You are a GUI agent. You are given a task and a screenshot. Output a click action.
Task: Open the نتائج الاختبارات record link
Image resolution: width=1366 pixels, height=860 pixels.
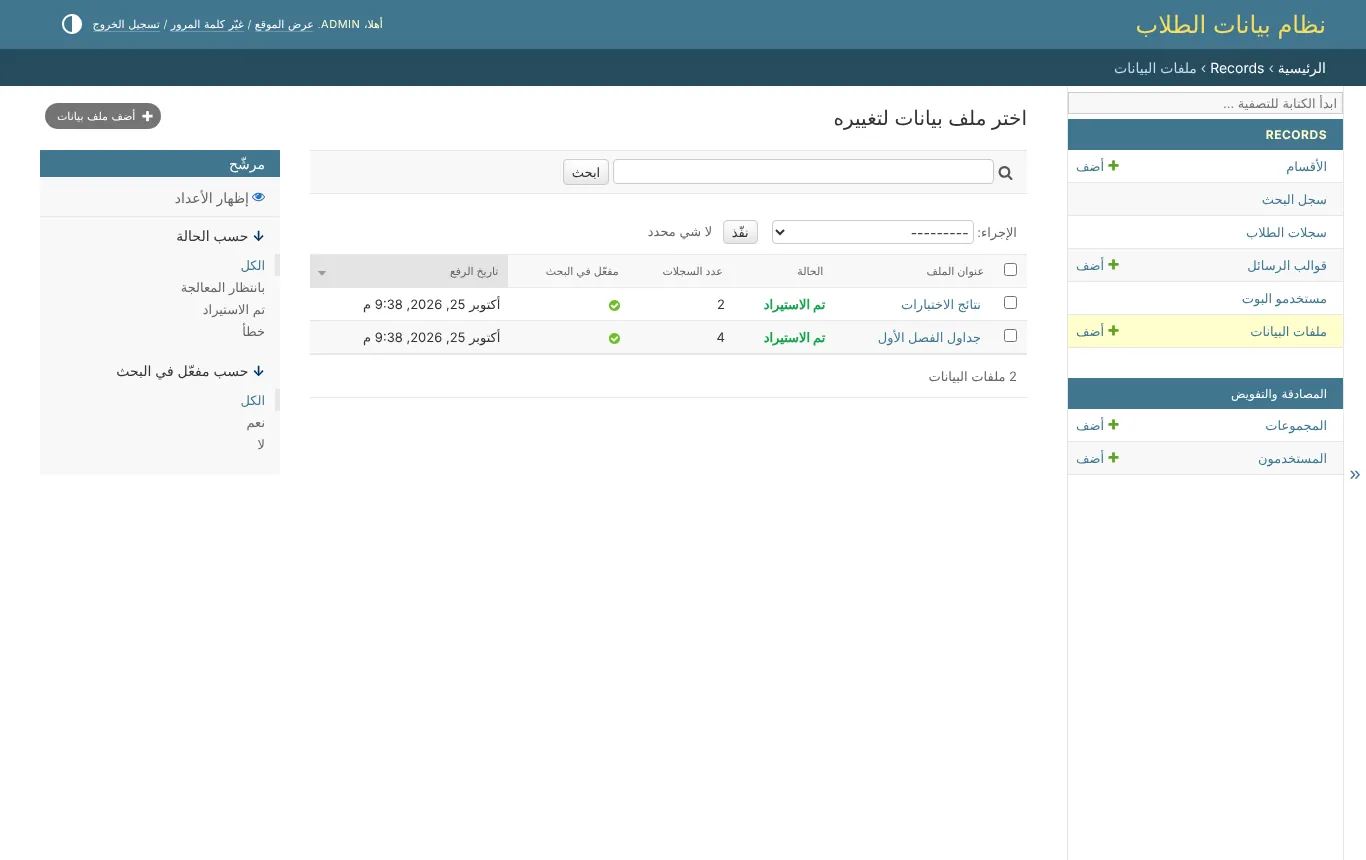point(941,305)
